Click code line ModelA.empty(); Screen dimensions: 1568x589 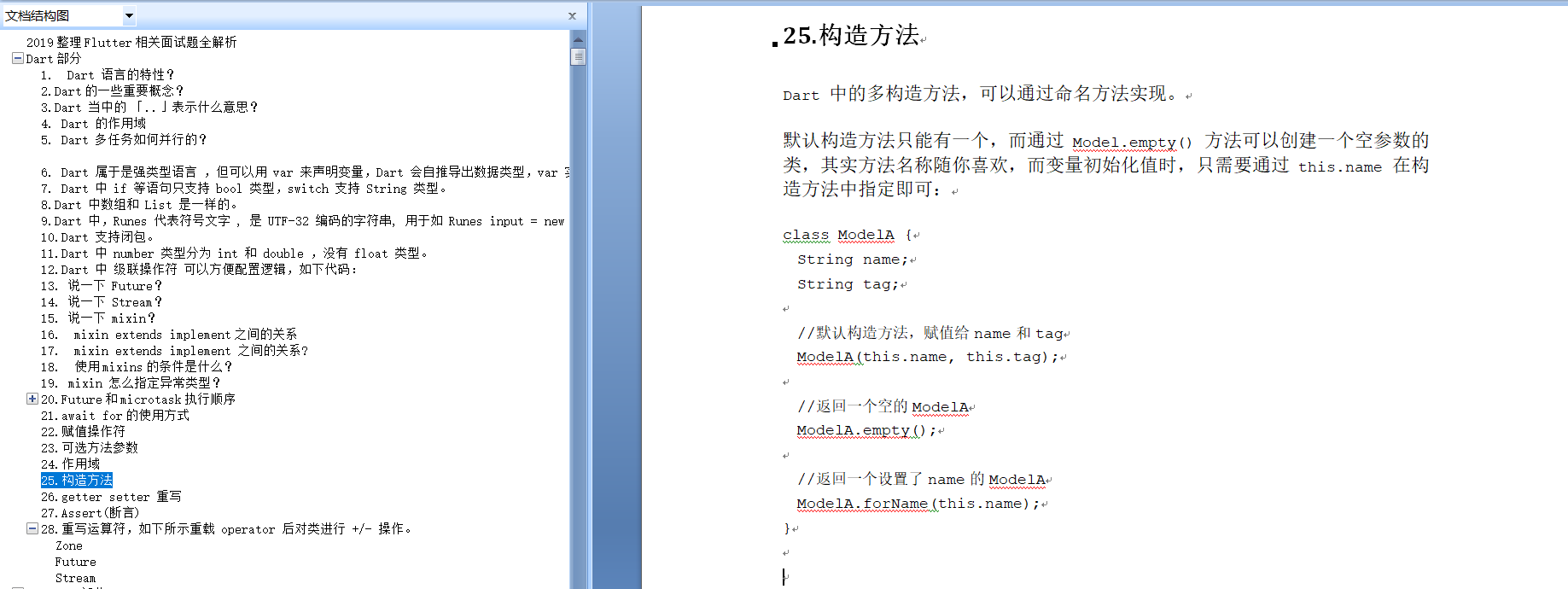[x=866, y=430]
